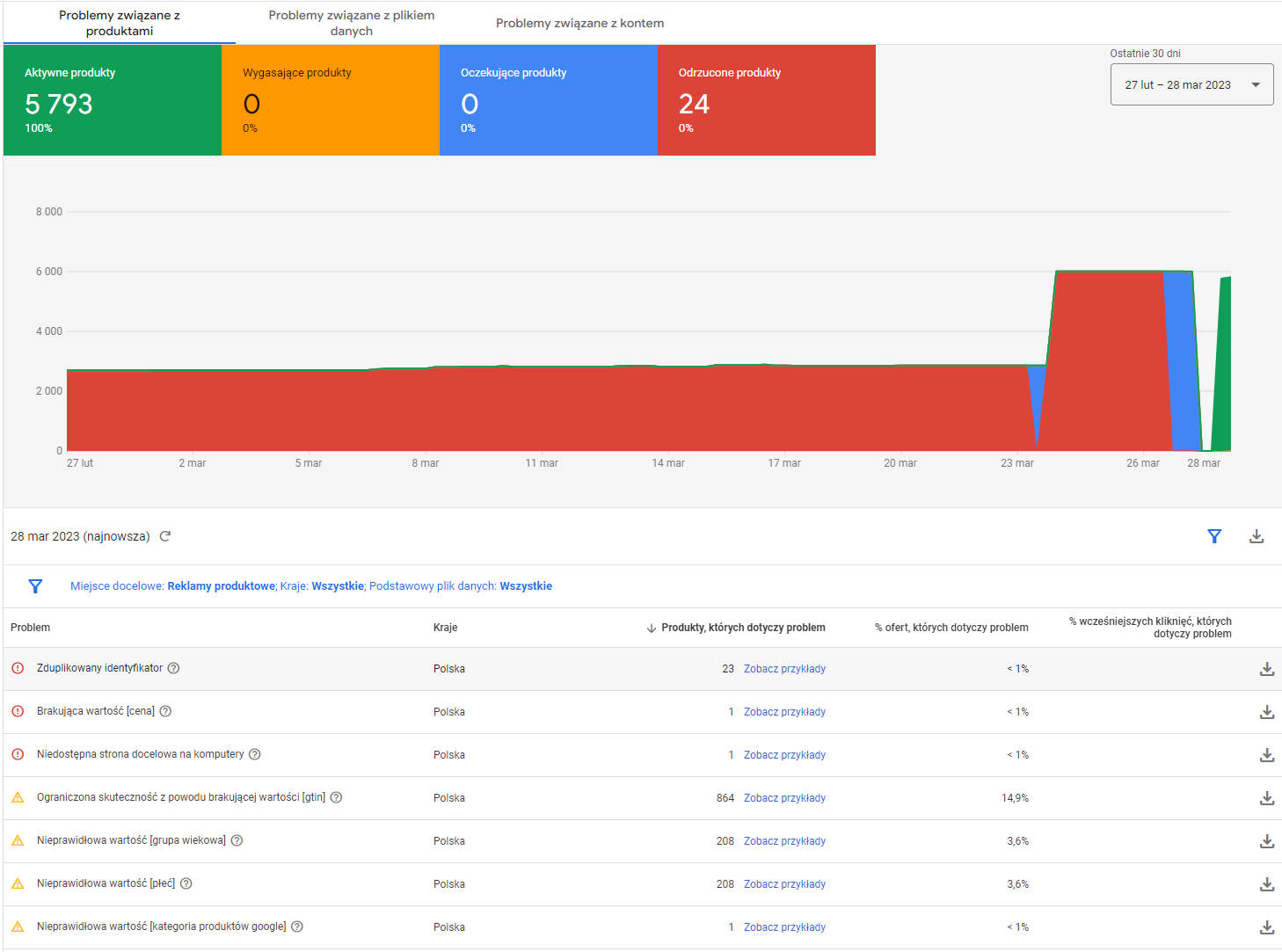This screenshot has width=1282, height=952.
Task: Open help for Nieprawidłowa wartość [płeć]
Action: click(186, 883)
